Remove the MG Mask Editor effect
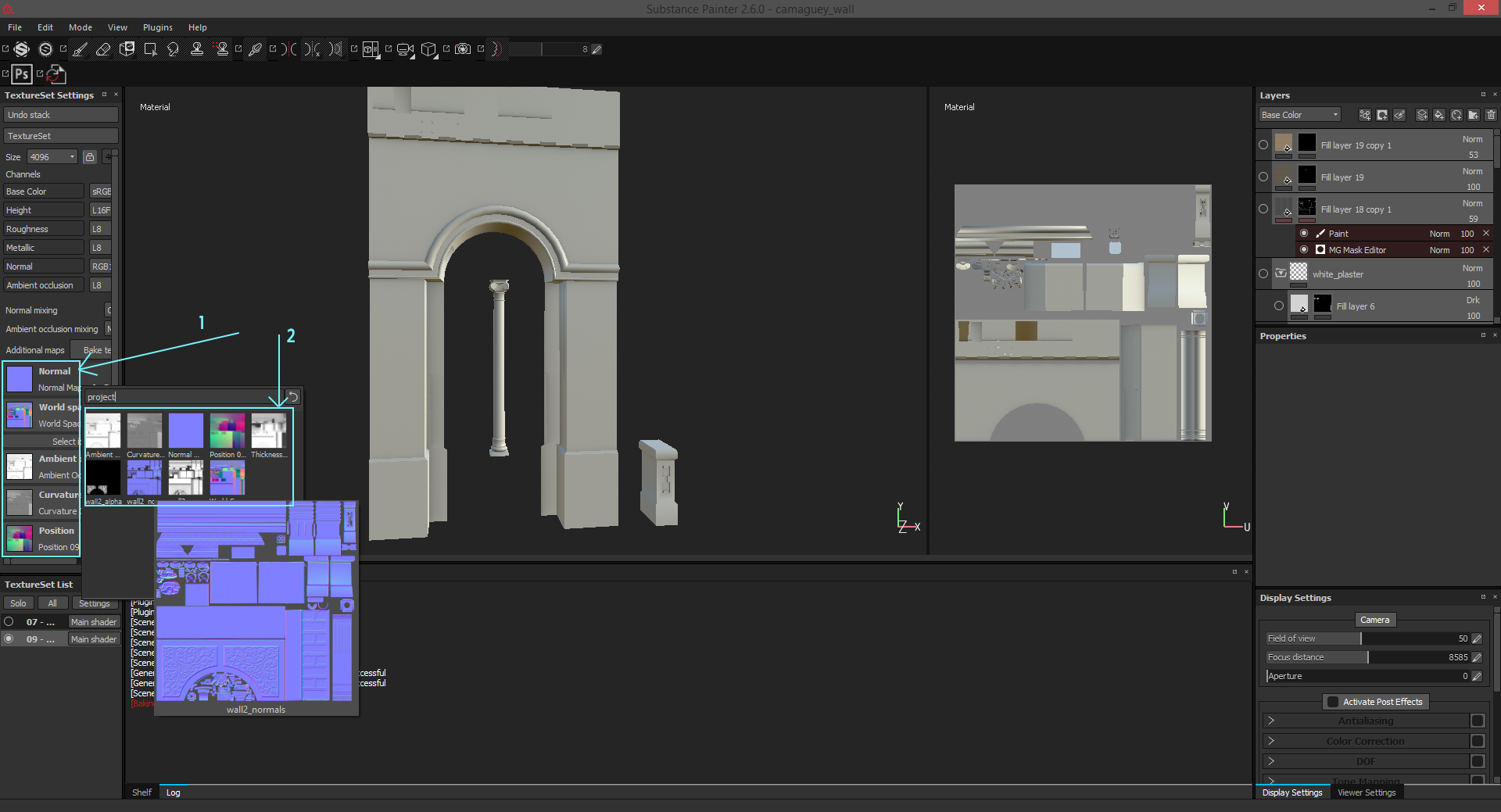Image resolution: width=1501 pixels, height=812 pixels. tap(1486, 250)
